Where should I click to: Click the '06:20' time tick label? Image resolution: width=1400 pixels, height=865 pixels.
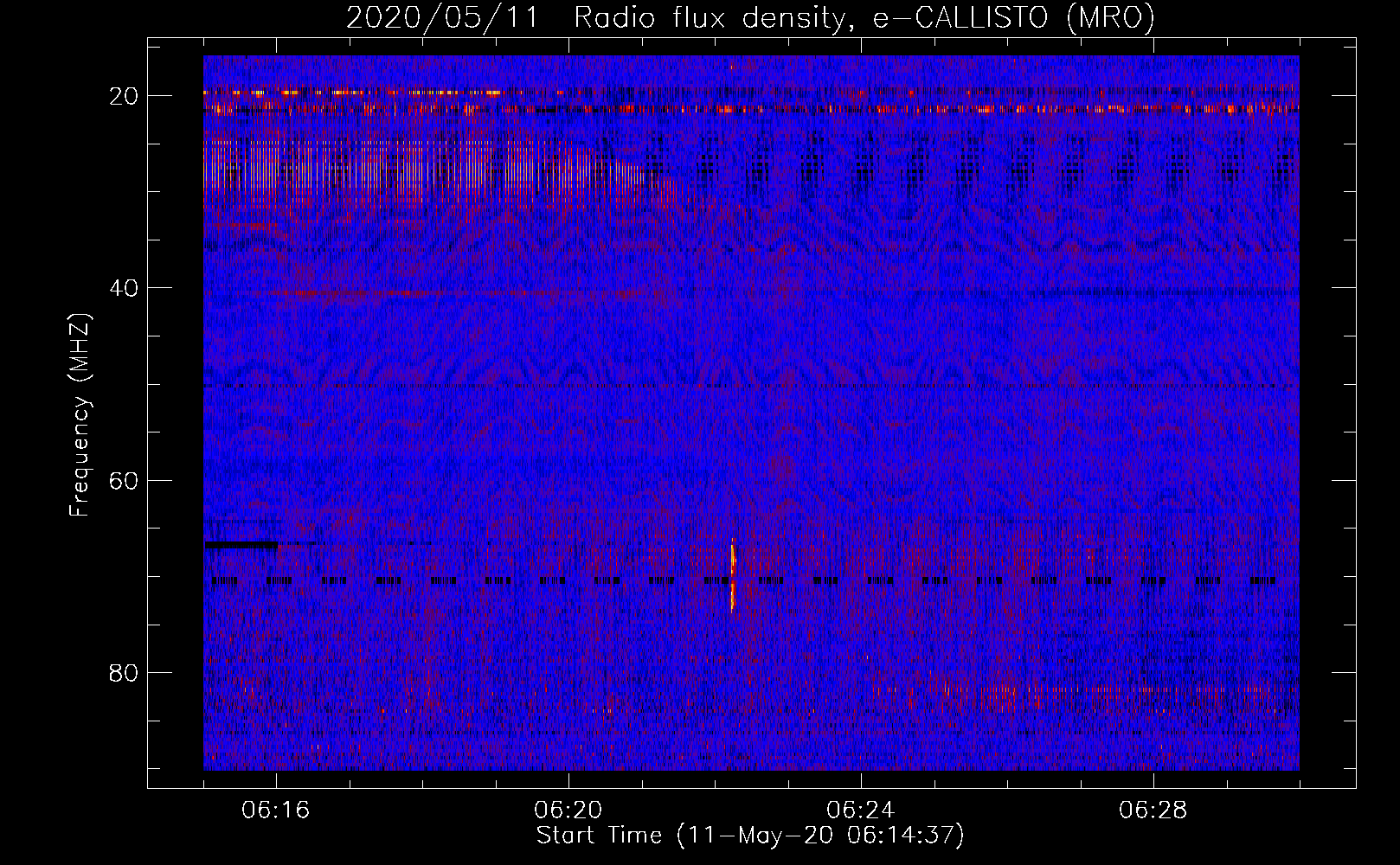click(568, 811)
